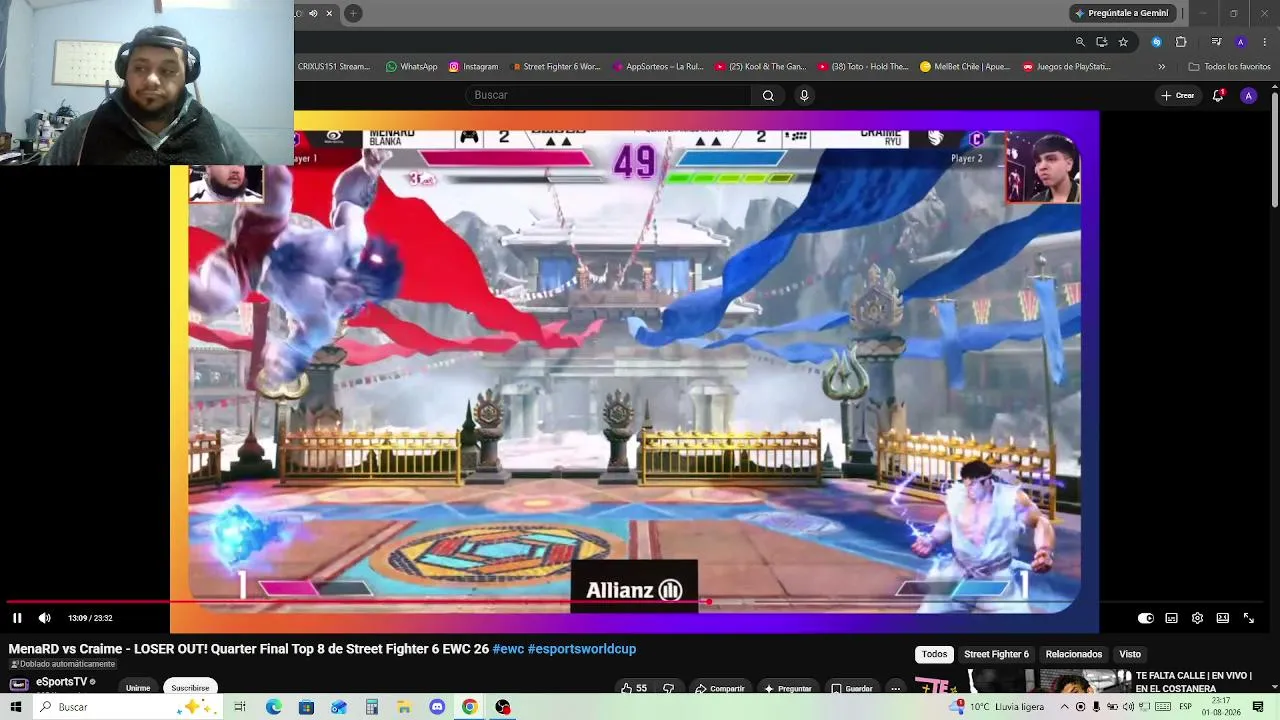
Task: Click the Suscribirse button
Action: click(190, 688)
